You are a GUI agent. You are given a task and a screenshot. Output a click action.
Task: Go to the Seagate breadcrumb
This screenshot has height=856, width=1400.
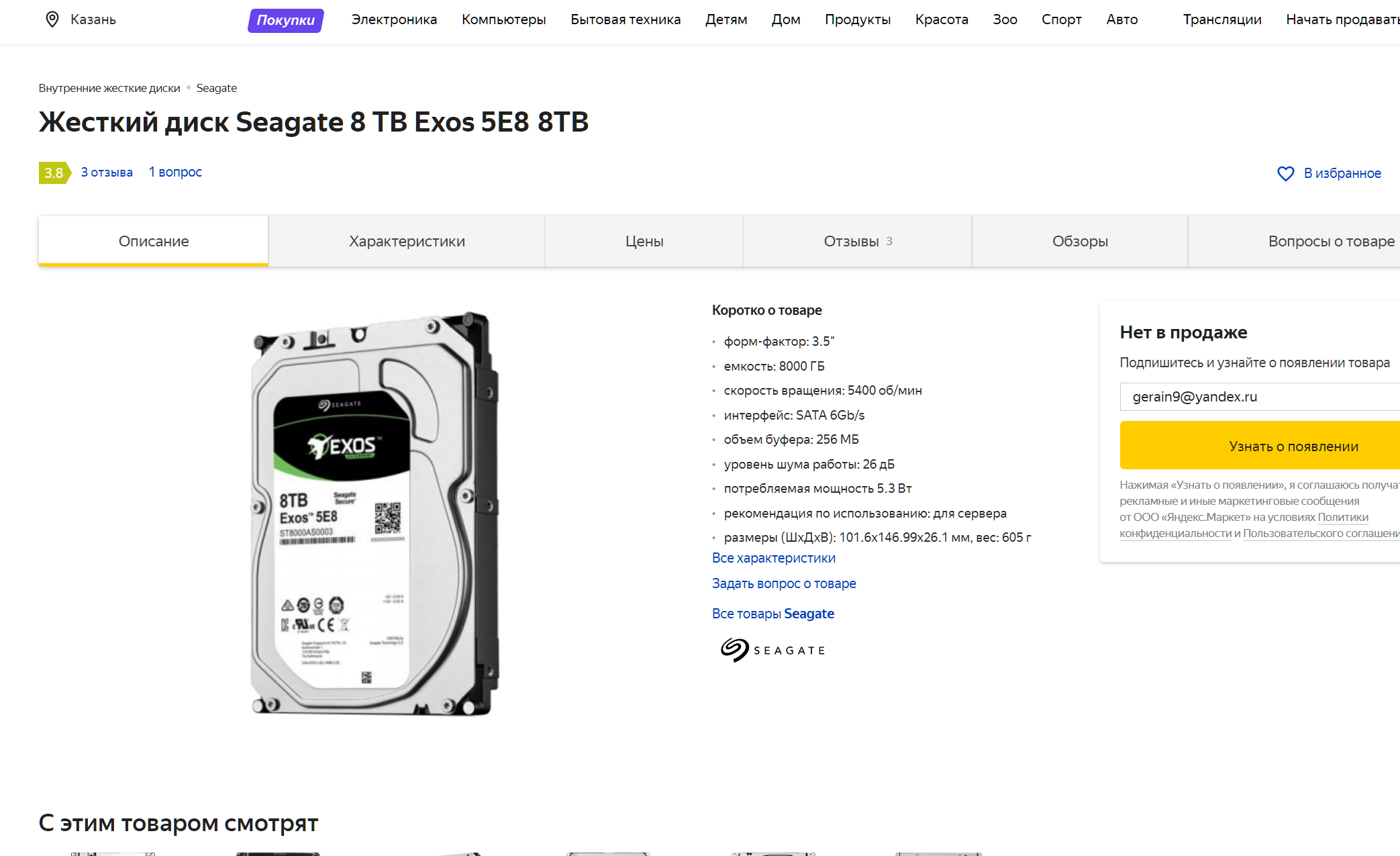(x=216, y=88)
